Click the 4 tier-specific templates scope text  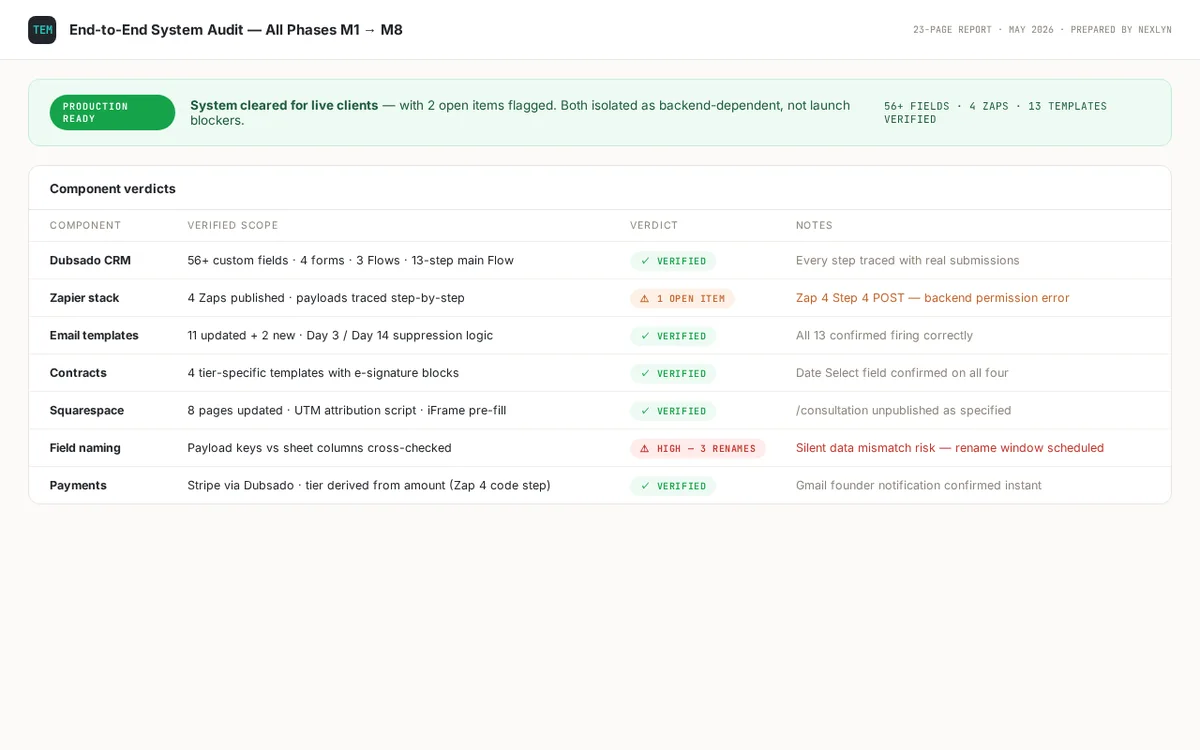click(323, 373)
